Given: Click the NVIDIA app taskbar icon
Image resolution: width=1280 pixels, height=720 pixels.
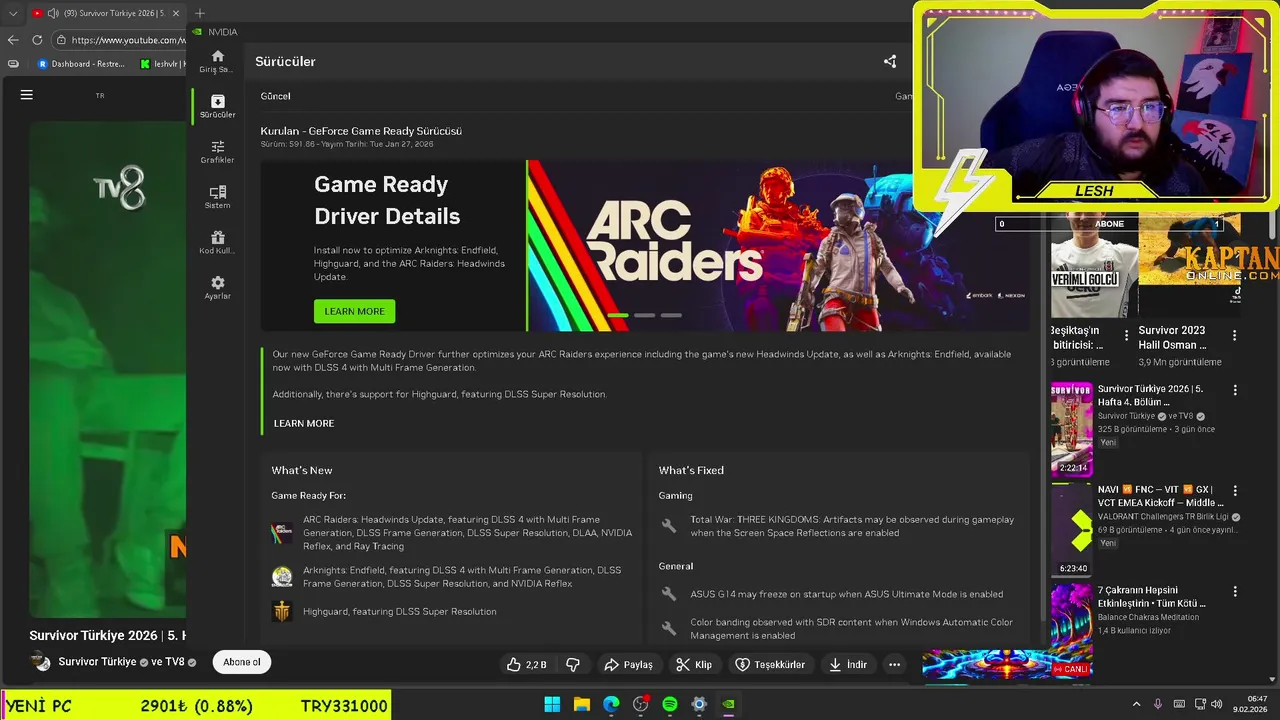Looking at the screenshot, I should pyautogui.click(x=729, y=705).
